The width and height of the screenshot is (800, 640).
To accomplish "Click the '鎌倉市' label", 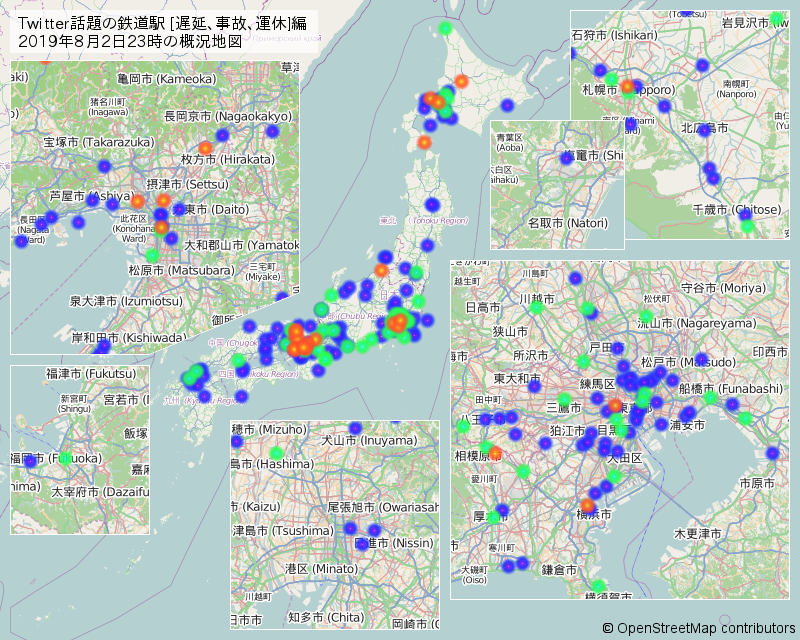I will (x=559, y=570).
